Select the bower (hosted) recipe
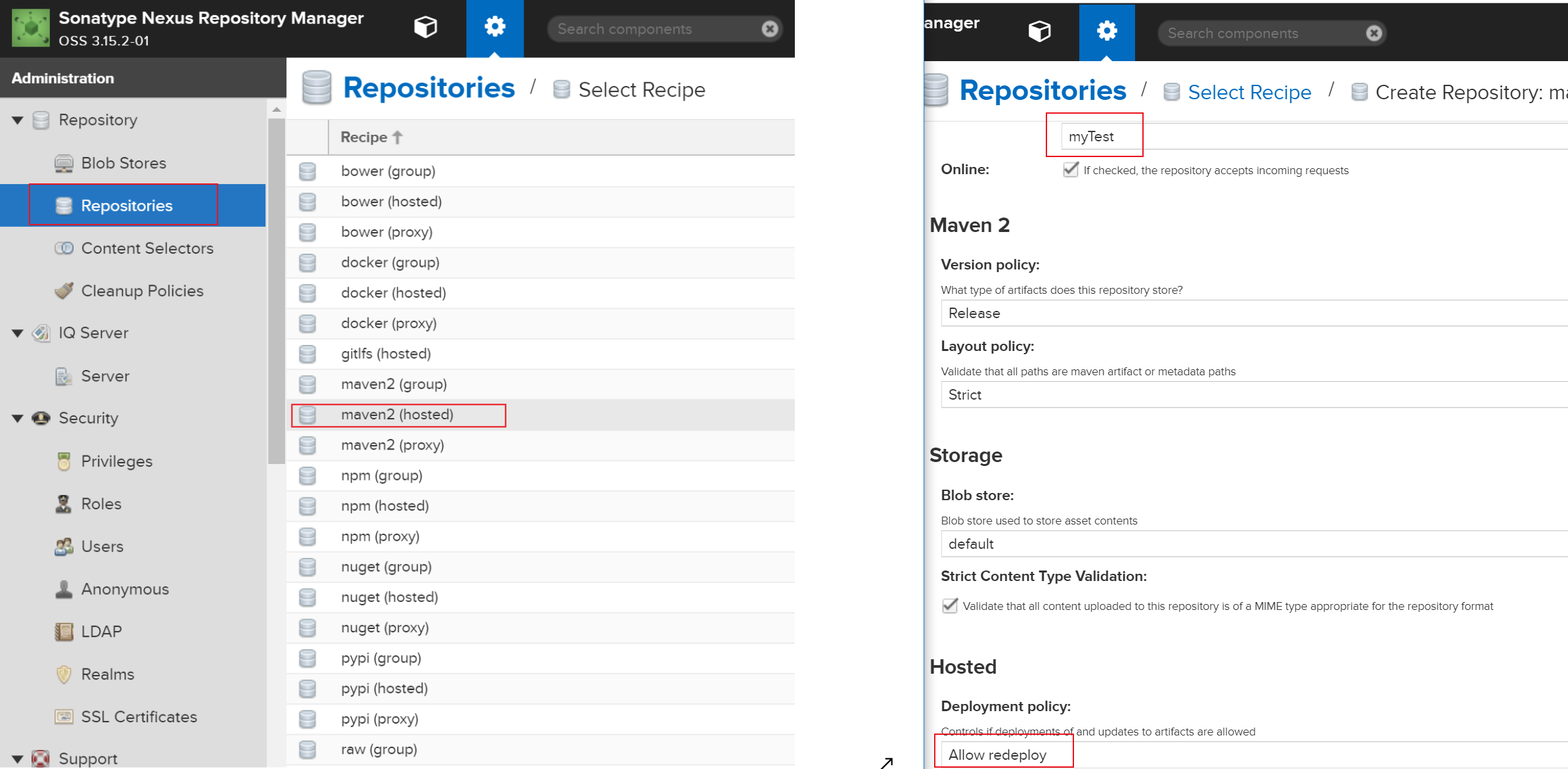 click(x=541, y=202)
